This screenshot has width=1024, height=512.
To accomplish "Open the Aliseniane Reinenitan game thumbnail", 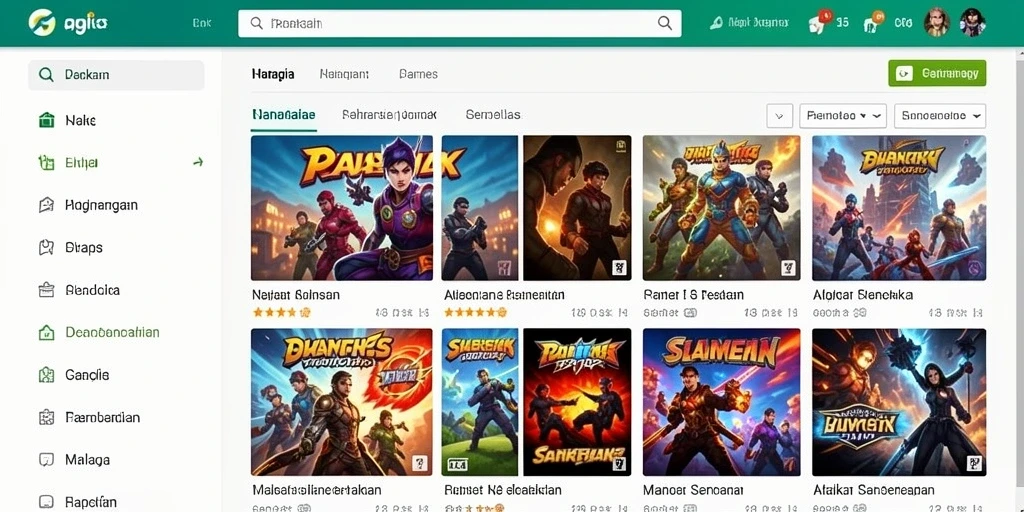I will [x=536, y=208].
